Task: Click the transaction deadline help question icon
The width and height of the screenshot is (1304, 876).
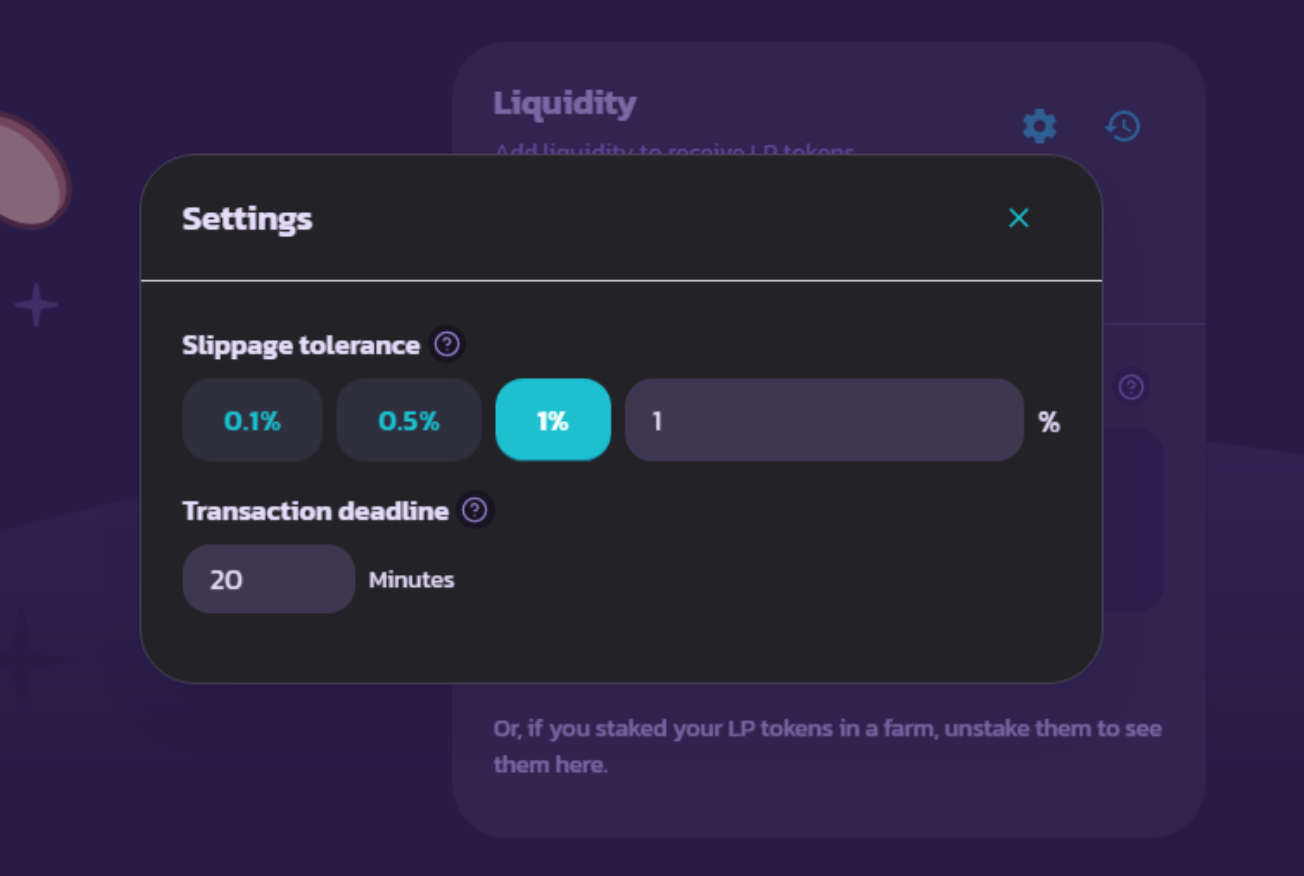Action: [475, 511]
